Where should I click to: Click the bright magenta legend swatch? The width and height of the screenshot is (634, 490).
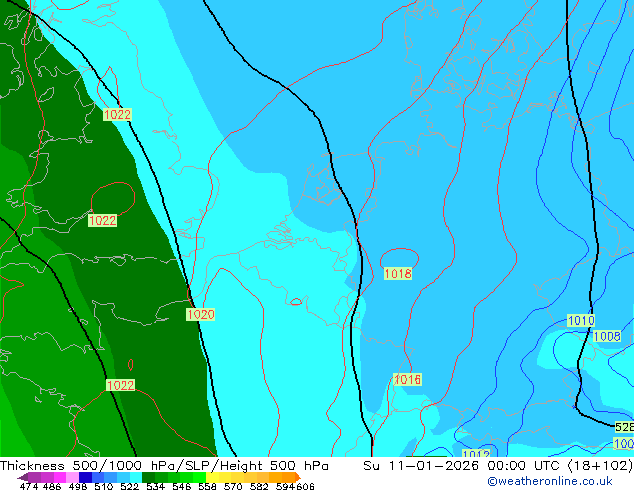[59, 477]
